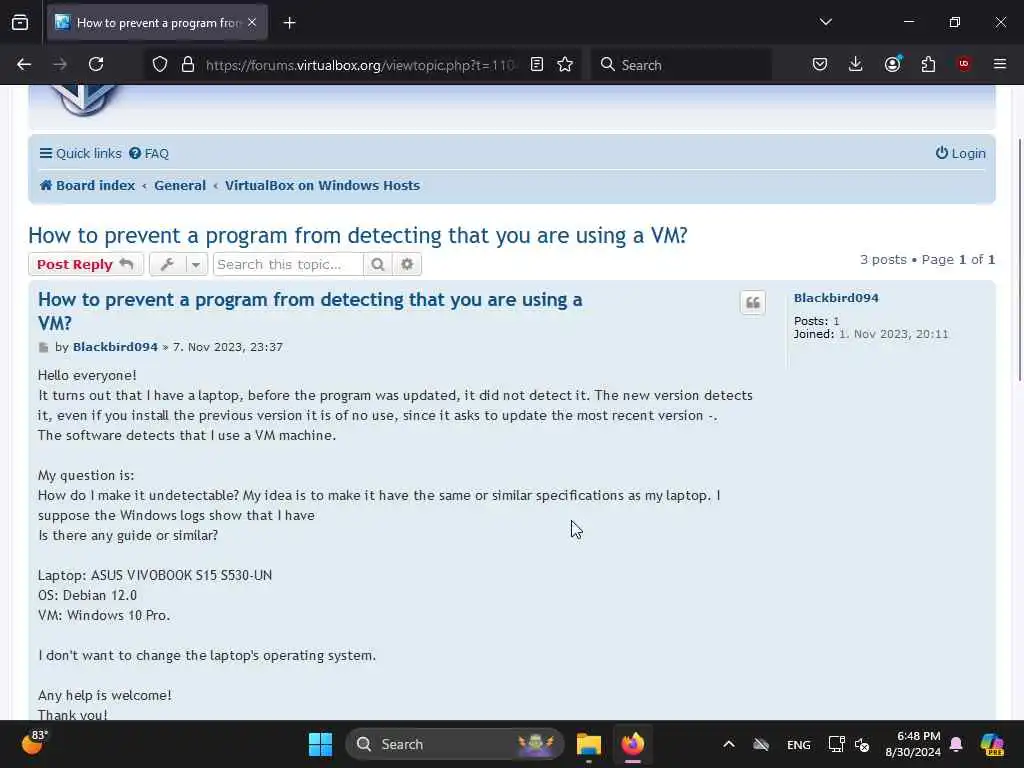Click the post icon beside byline
The width and height of the screenshot is (1024, 768).
44,347
